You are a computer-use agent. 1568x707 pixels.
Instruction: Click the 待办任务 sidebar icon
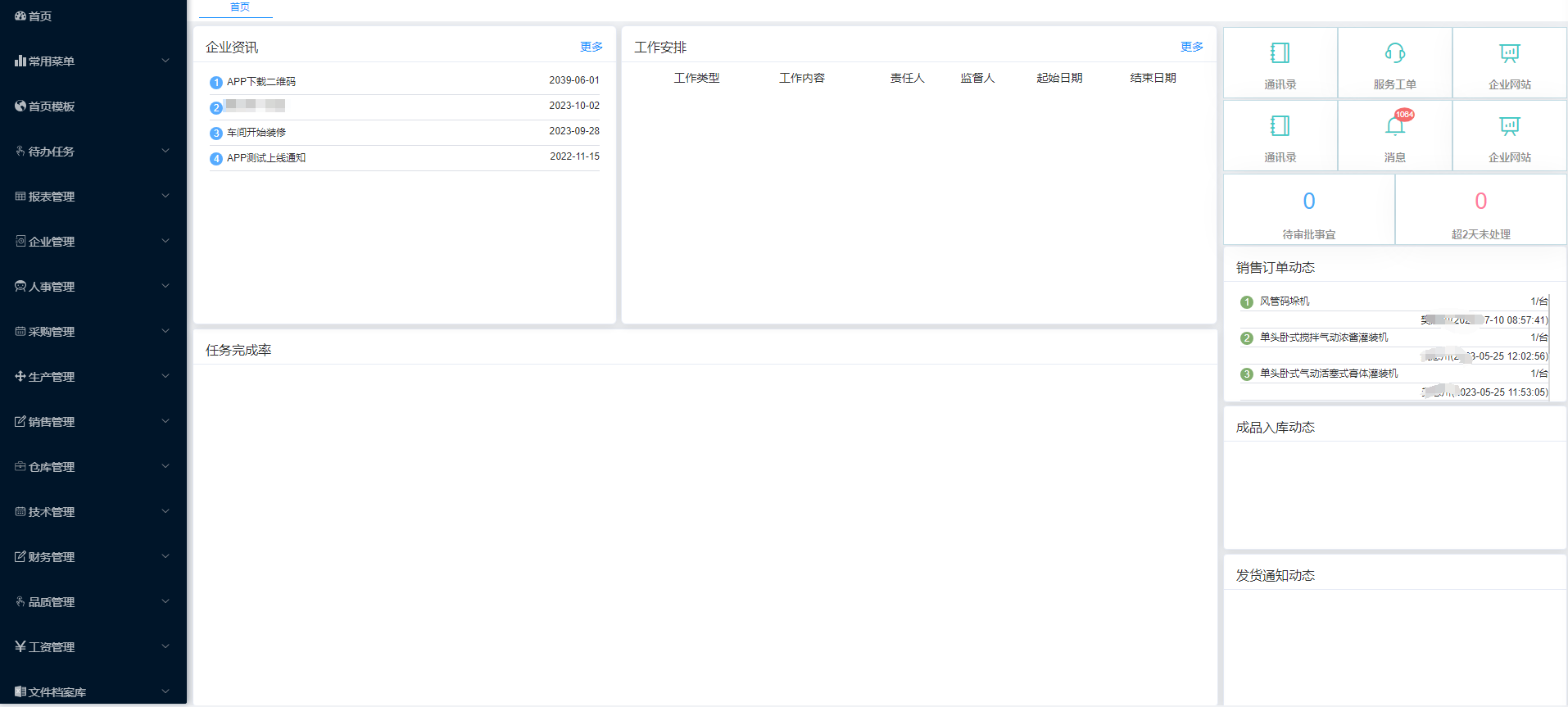[20, 151]
